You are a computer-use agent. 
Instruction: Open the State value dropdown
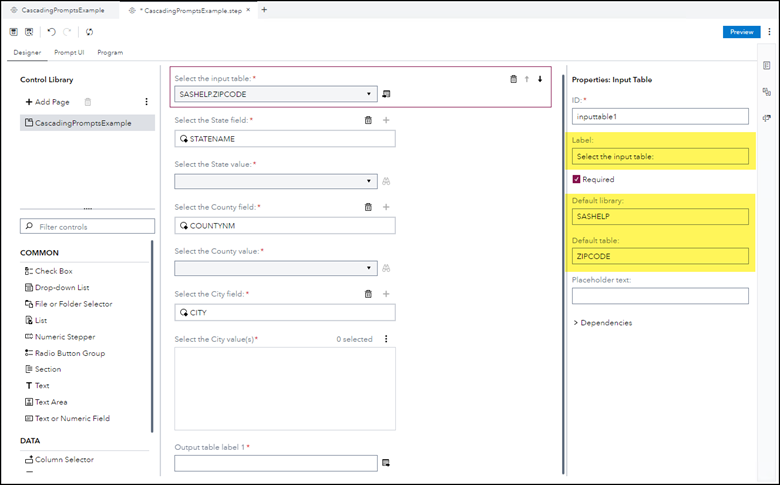pos(276,181)
